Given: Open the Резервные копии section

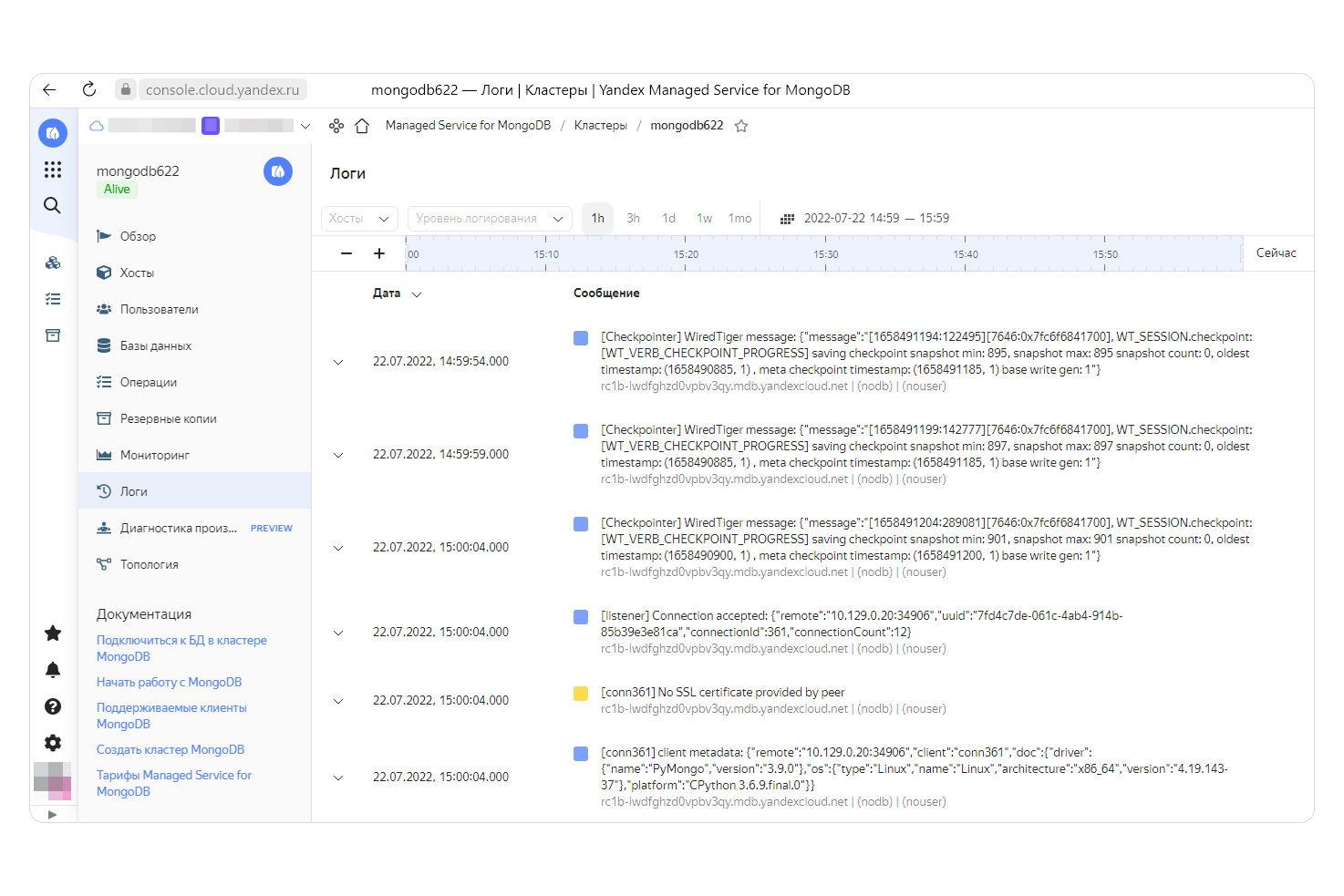Looking at the screenshot, I should [194, 418].
